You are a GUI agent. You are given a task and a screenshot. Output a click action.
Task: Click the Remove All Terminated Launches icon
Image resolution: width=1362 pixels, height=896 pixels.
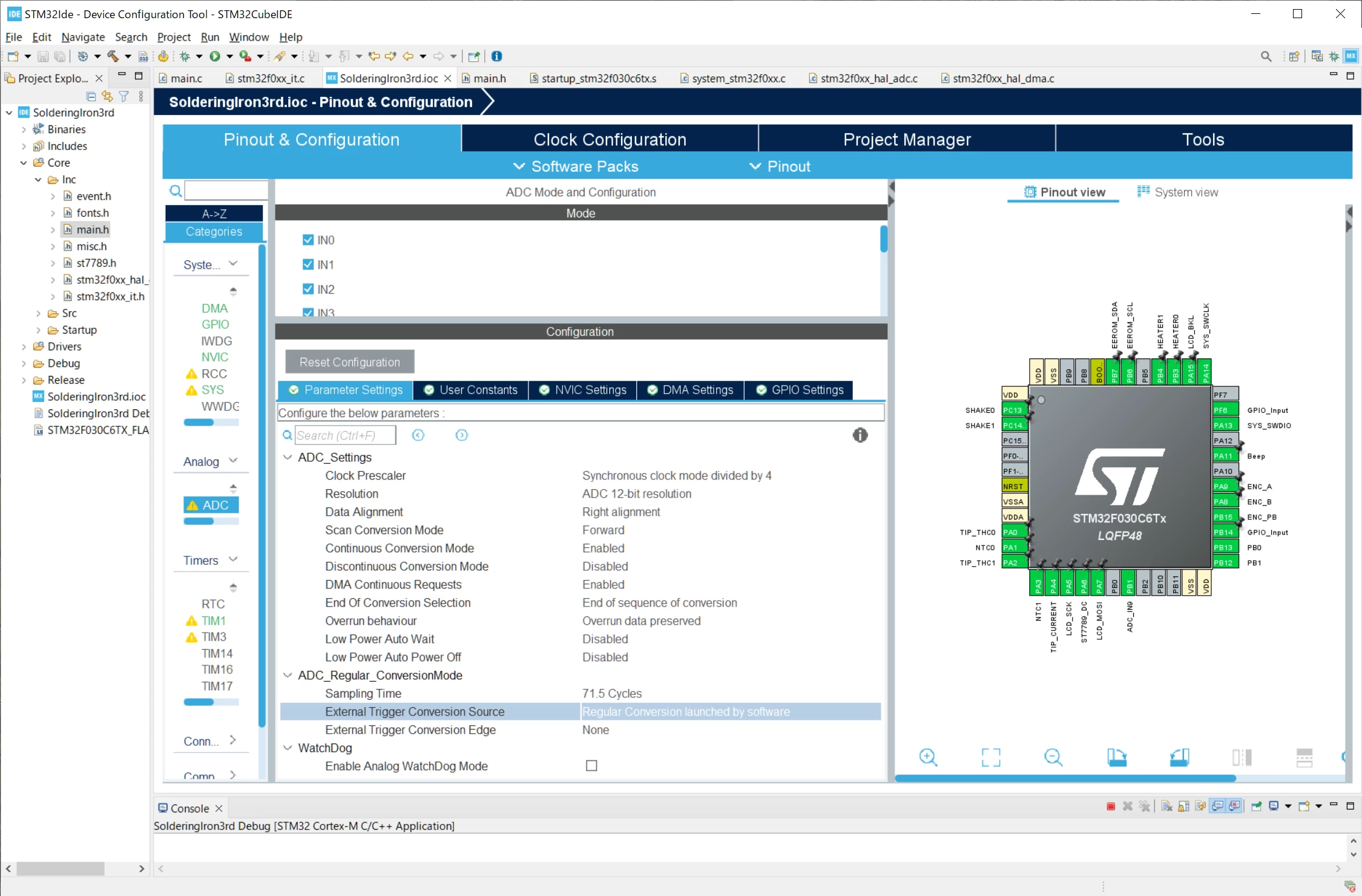(x=1144, y=806)
